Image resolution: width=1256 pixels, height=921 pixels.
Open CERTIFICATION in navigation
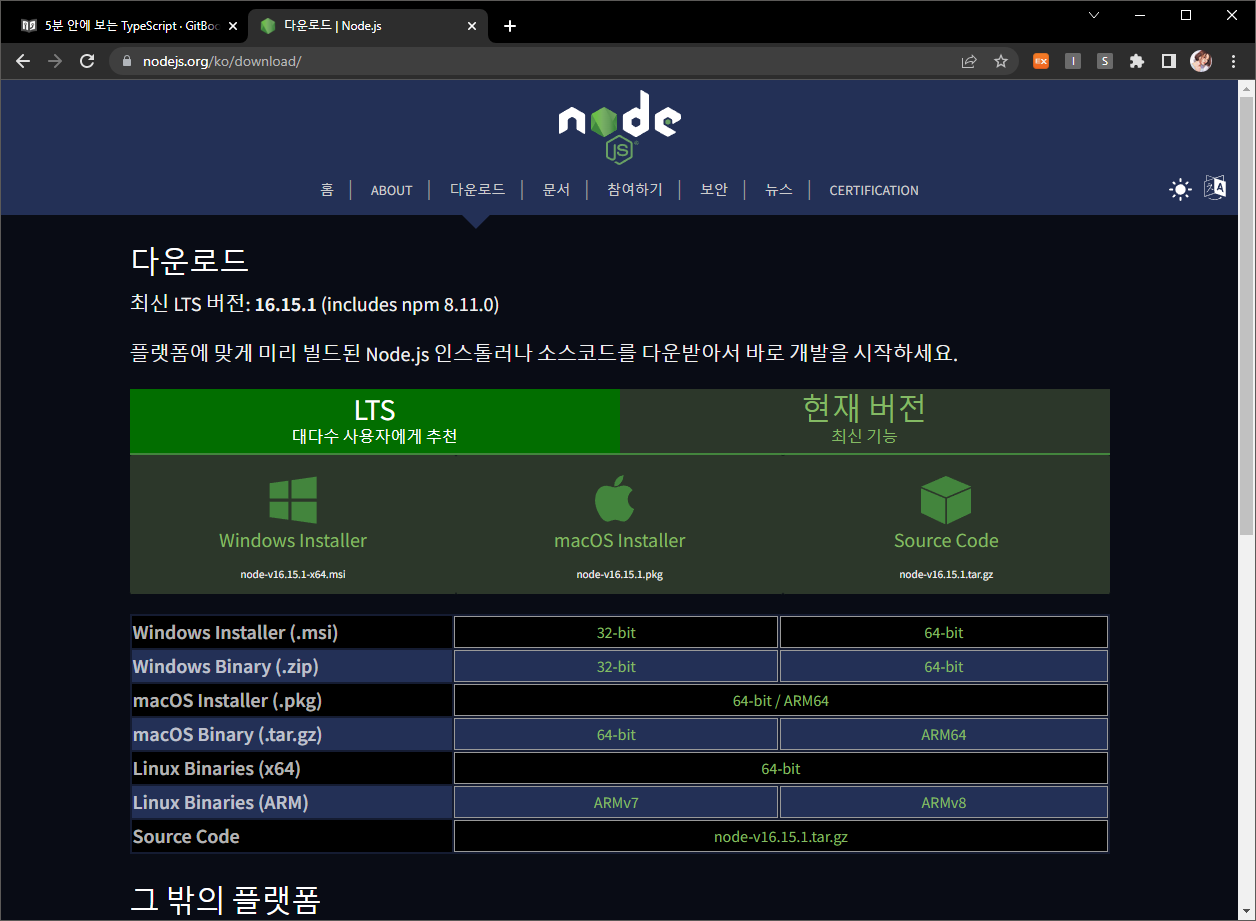coord(874,190)
